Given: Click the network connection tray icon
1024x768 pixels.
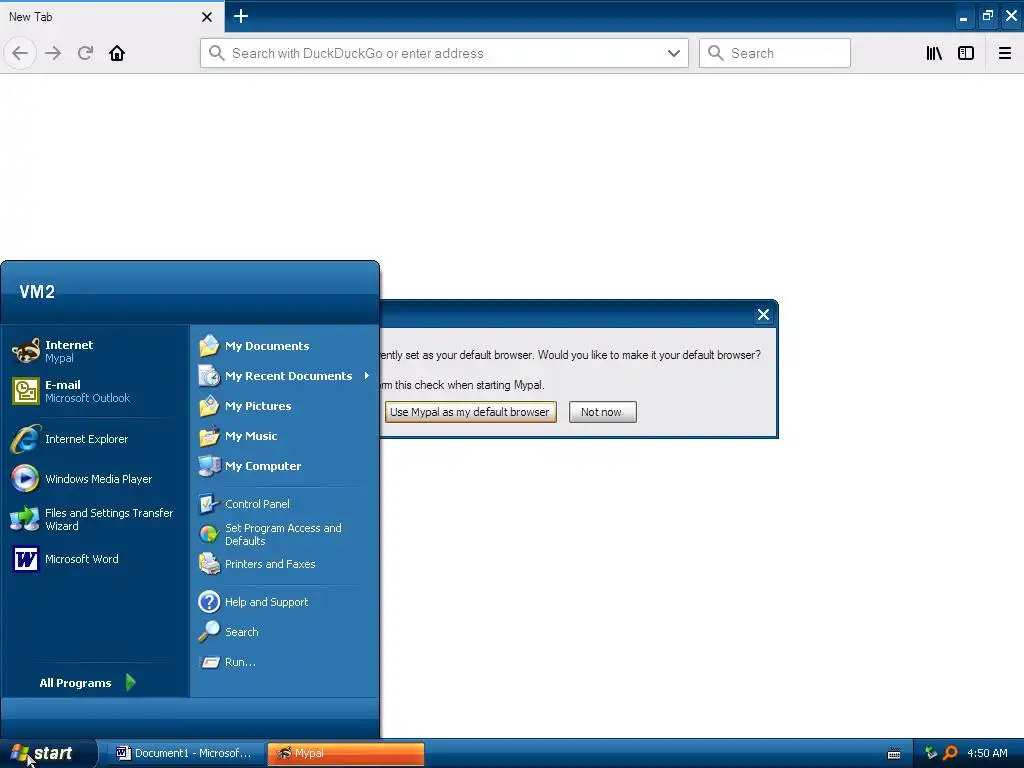Looking at the screenshot, I should point(931,753).
